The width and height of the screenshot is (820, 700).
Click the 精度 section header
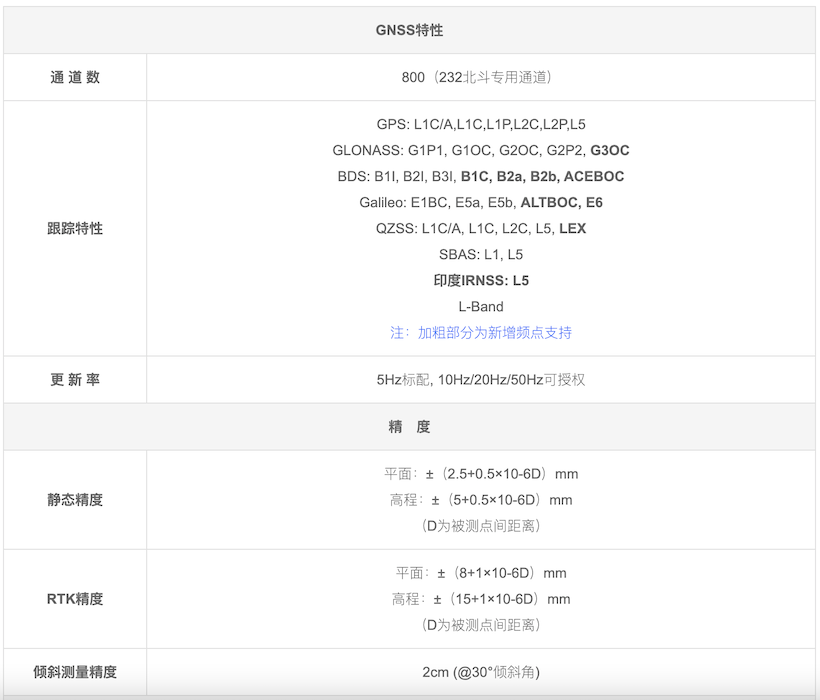coord(409,427)
